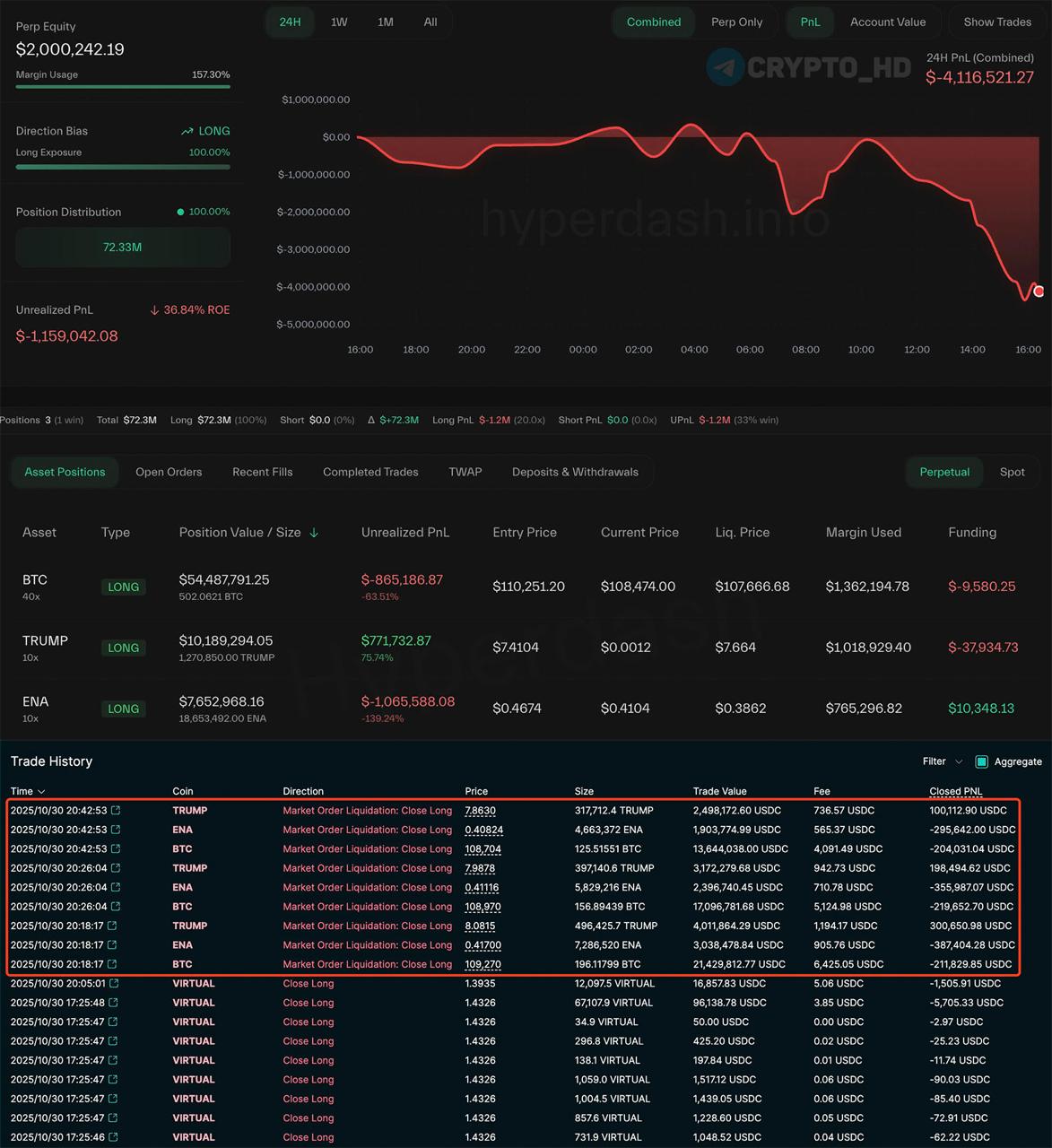Open external link icon for ENA 20:26:04 trade

pyautogui.click(x=116, y=888)
